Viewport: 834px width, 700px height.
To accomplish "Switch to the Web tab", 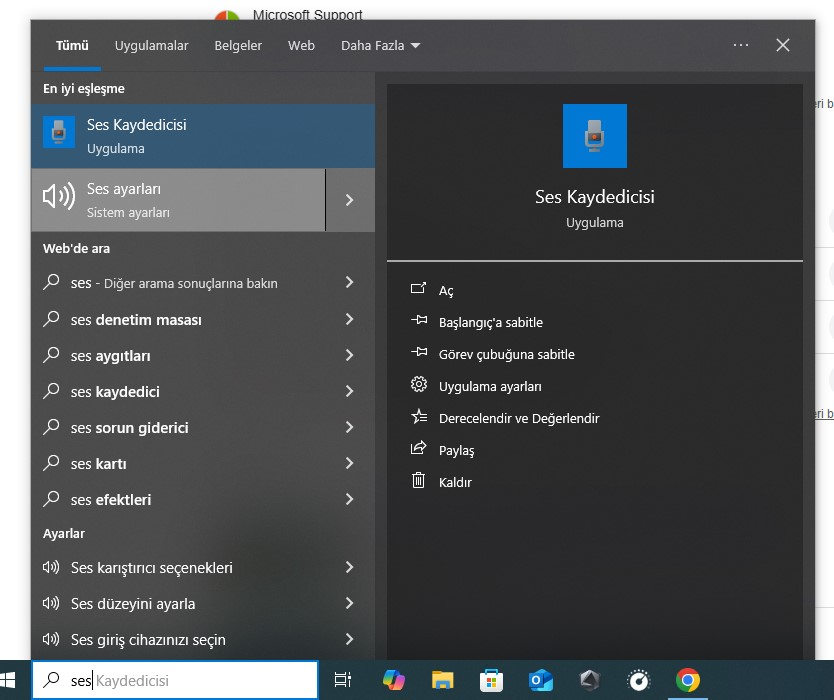I will click(302, 46).
